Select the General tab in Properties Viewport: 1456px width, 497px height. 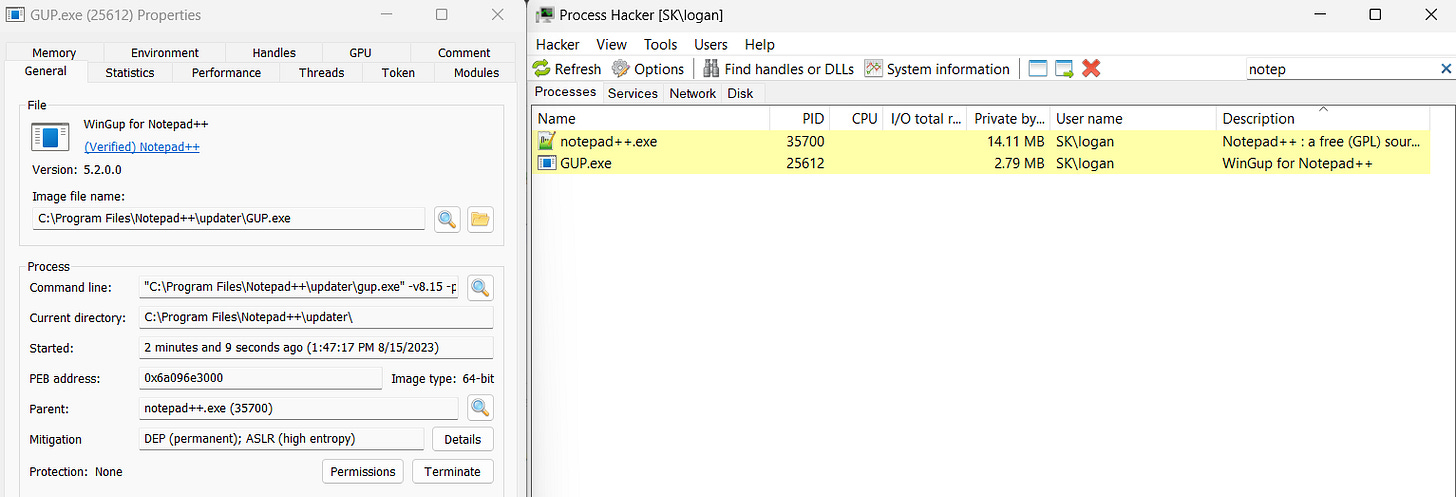click(46, 71)
